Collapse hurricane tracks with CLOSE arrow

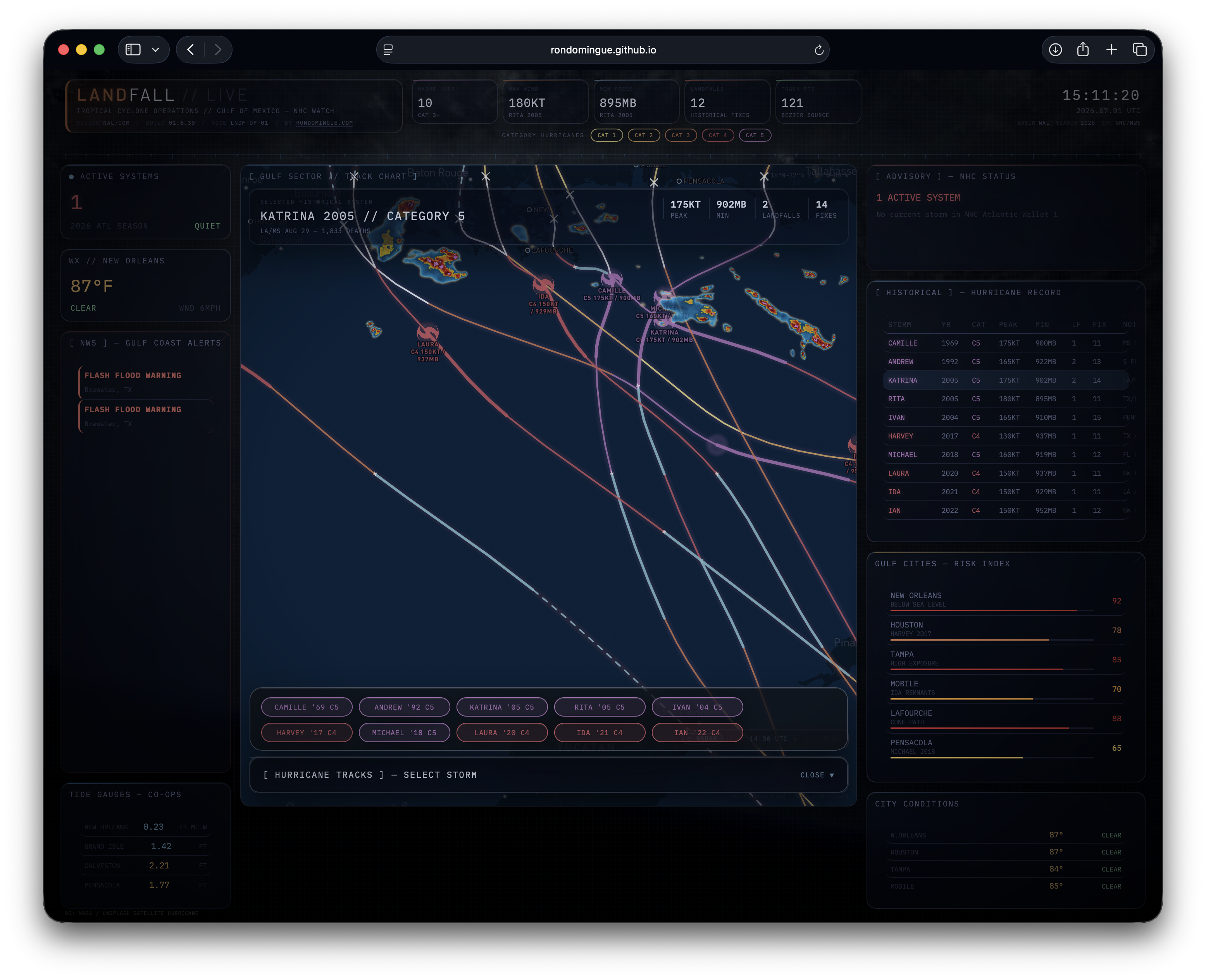click(x=817, y=775)
